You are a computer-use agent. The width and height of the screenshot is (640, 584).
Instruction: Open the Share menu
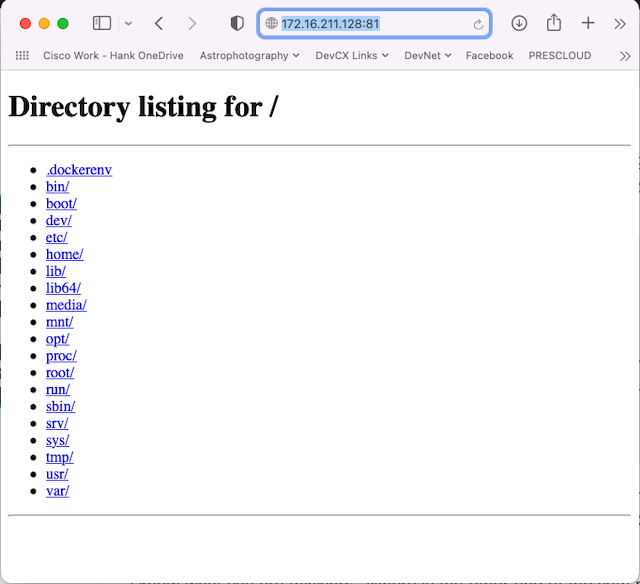[x=553, y=23]
